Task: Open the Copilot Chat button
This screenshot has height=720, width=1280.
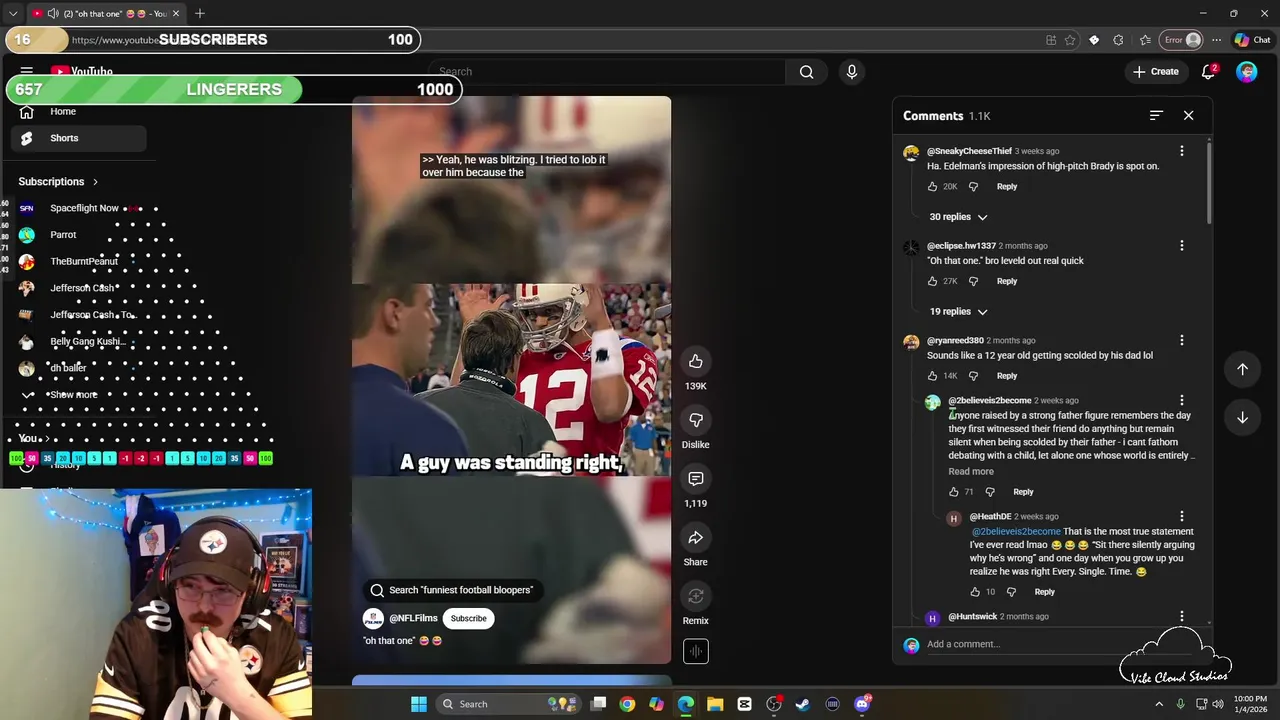Action: click(x=1252, y=40)
